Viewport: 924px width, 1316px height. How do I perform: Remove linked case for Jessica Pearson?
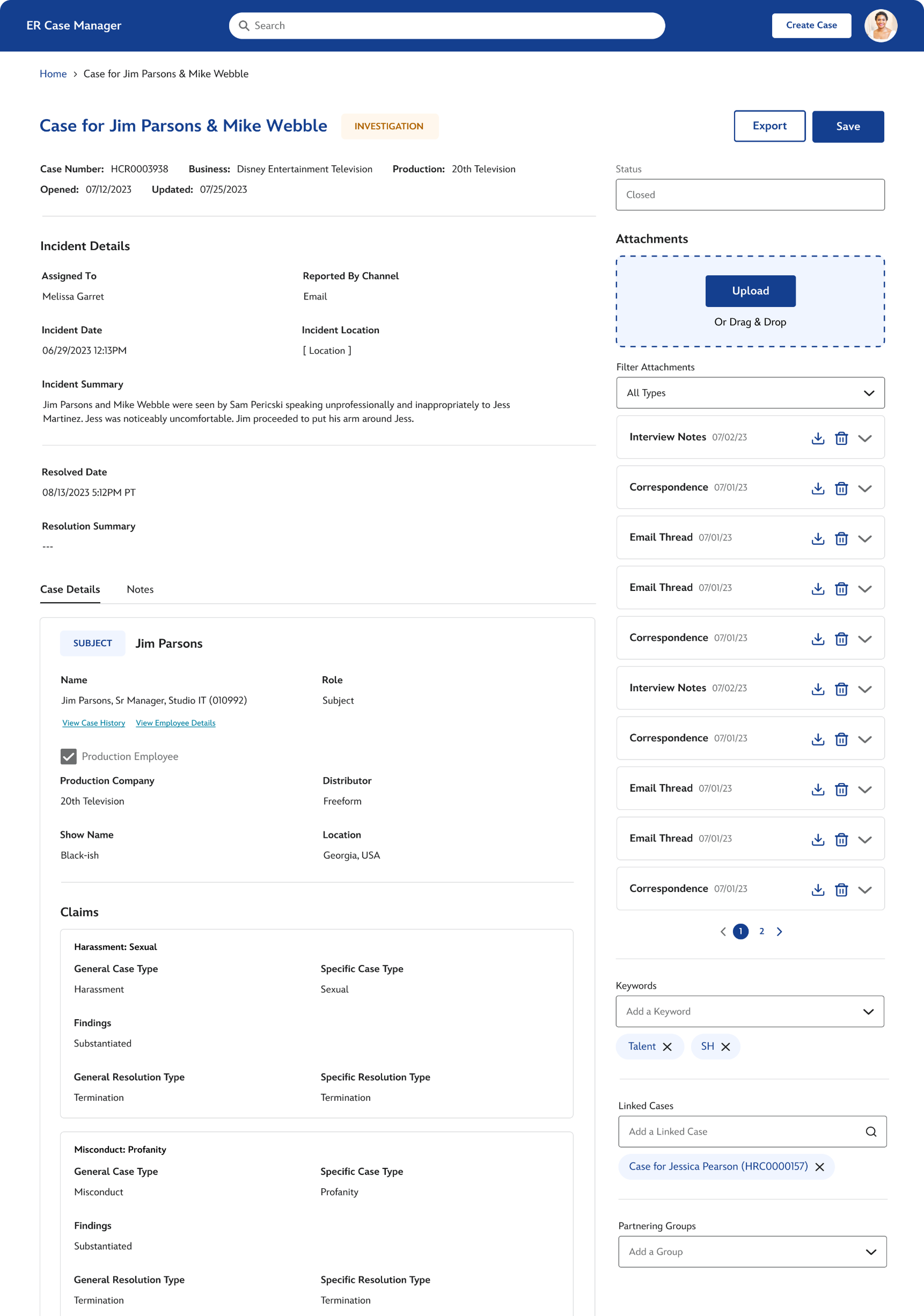coord(820,1167)
